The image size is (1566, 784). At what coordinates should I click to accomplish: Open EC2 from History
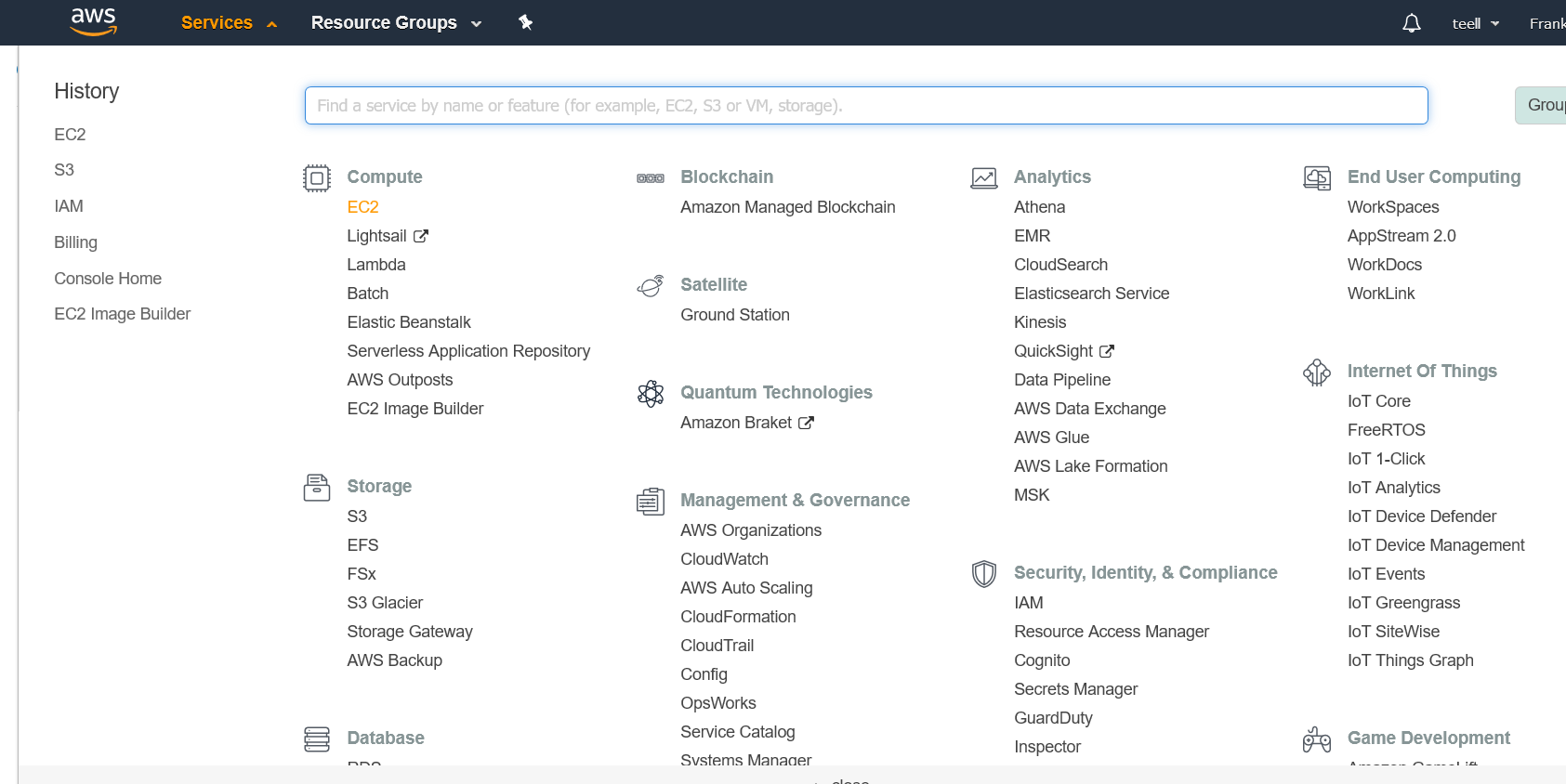pyautogui.click(x=70, y=135)
